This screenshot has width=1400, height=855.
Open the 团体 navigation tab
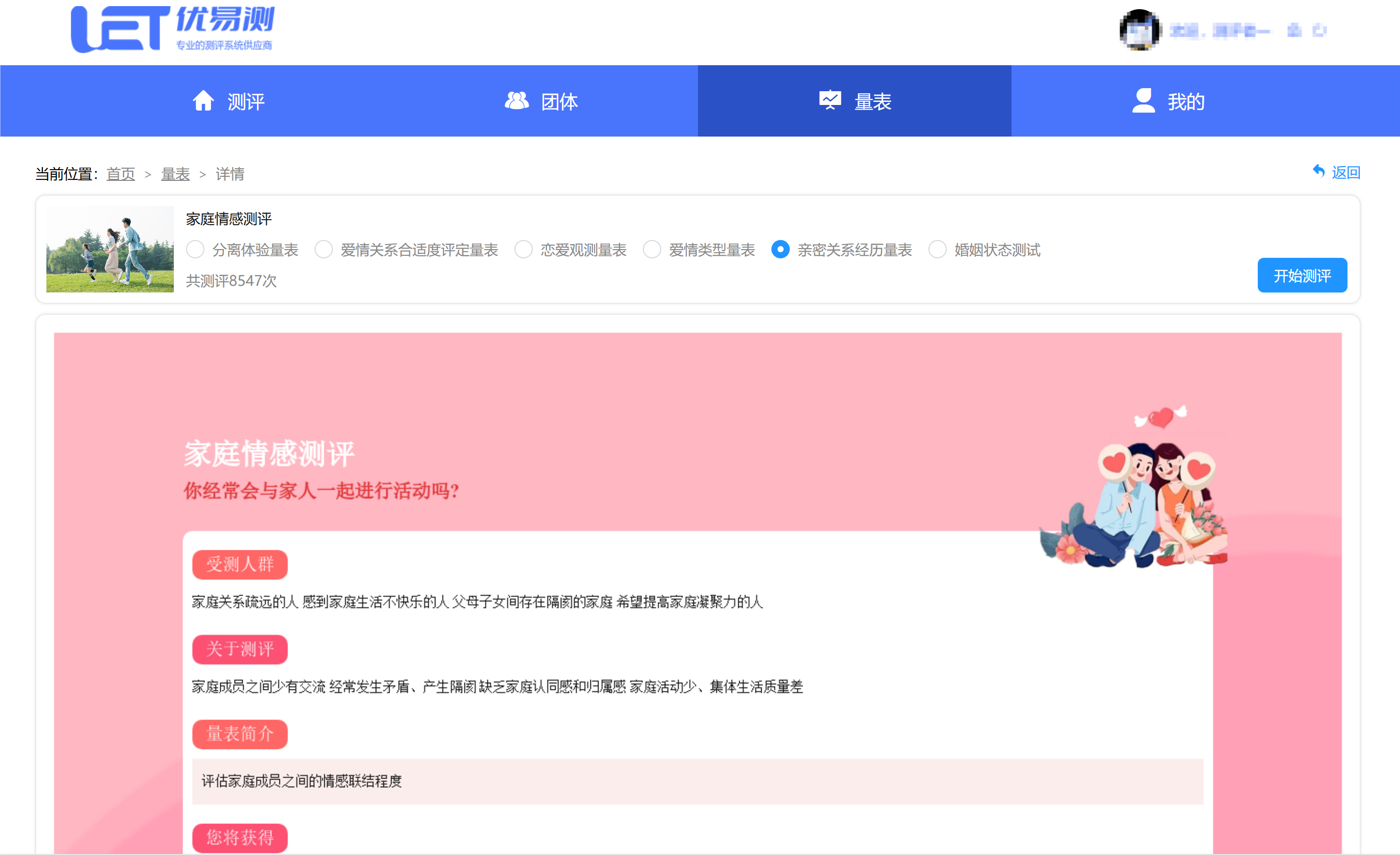pyautogui.click(x=541, y=101)
